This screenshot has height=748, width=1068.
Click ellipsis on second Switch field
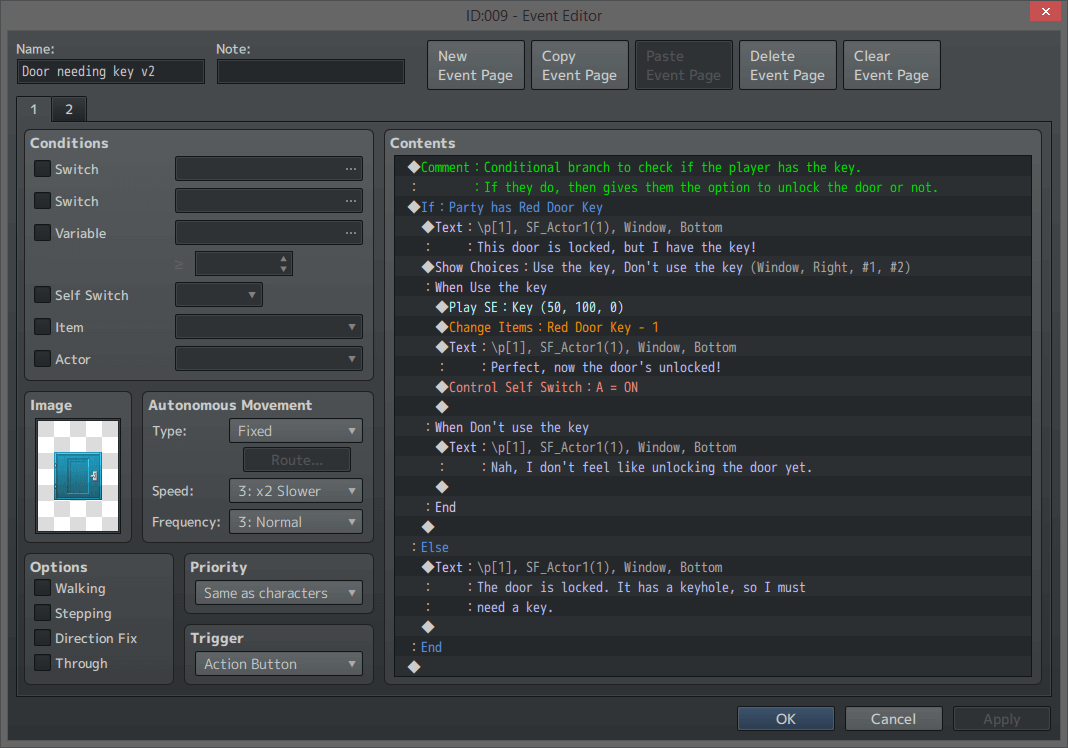click(350, 201)
